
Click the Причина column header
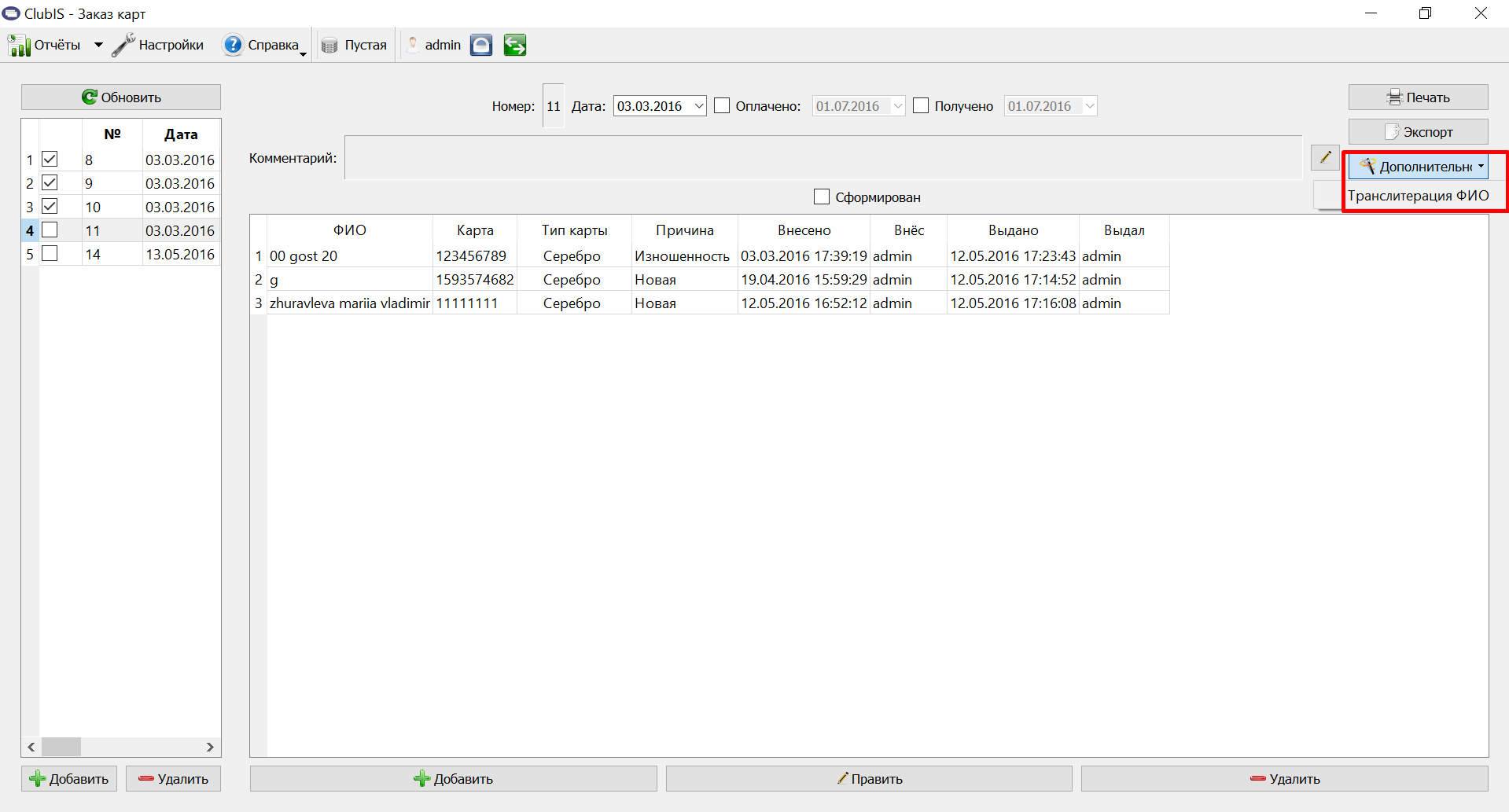click(685, 230)
